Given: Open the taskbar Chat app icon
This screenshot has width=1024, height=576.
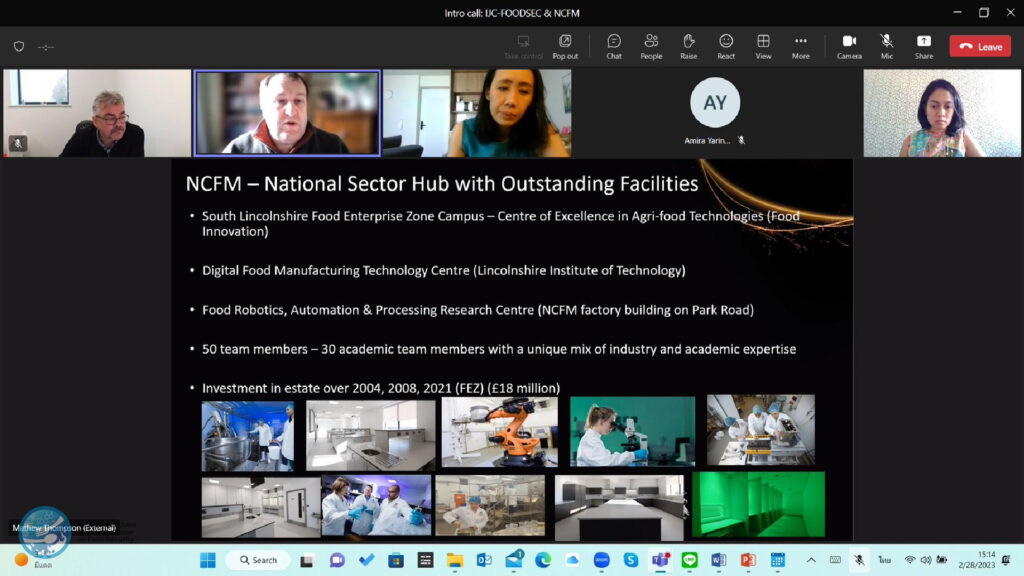Looking at the screenshot, I should pos(337,560).
